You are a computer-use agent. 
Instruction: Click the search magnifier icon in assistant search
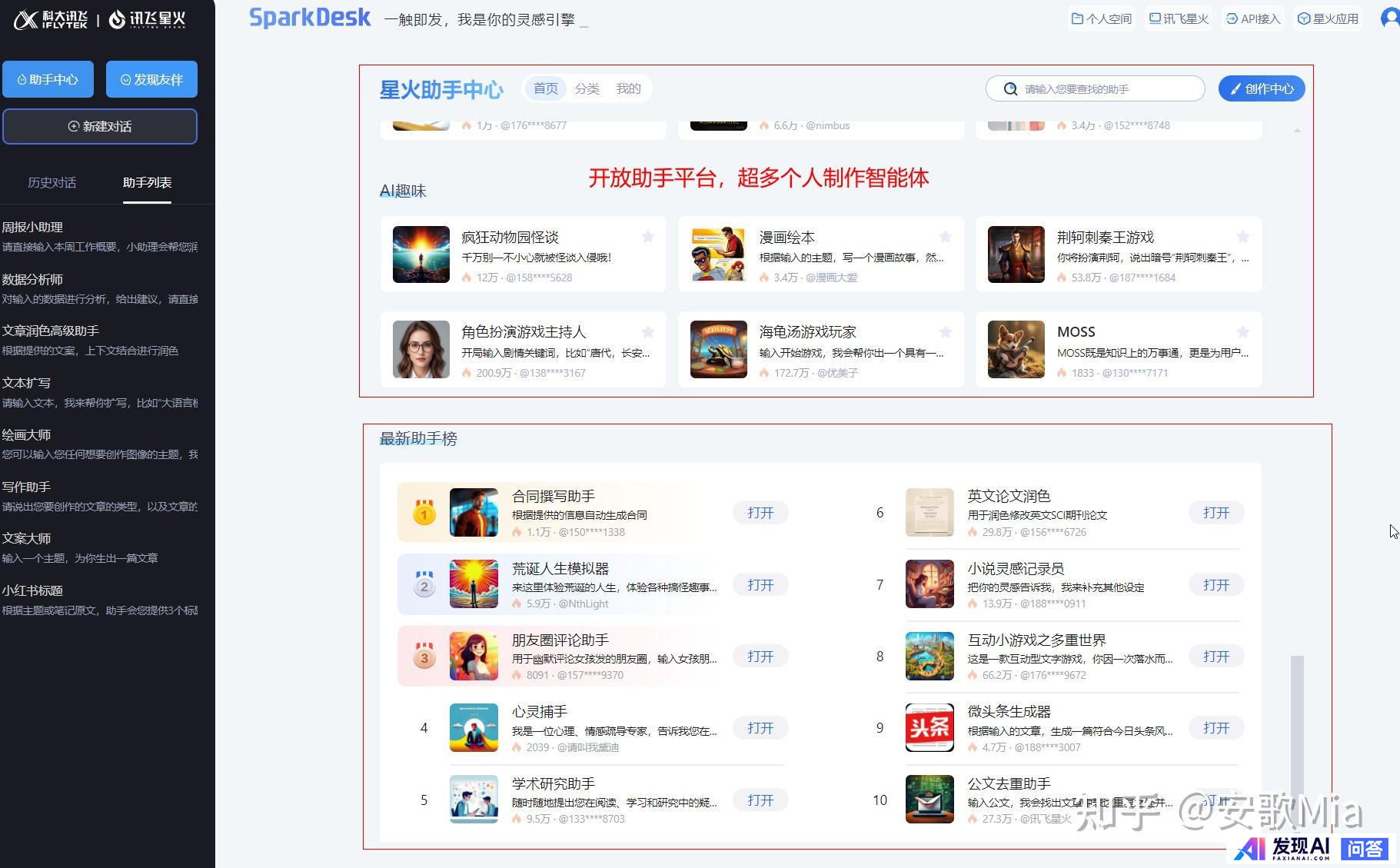click(x=1011, y=89)
